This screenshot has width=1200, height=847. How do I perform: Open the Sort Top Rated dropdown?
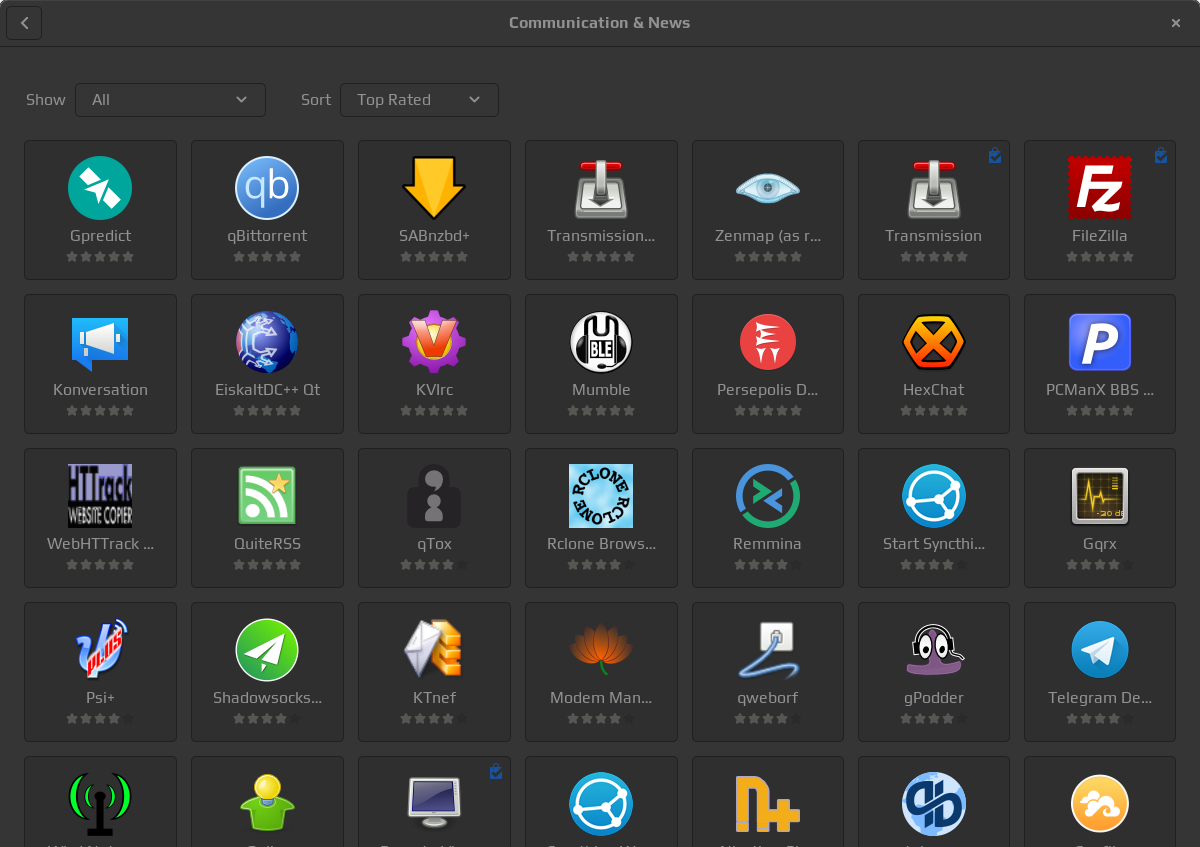tap(419, 100)
